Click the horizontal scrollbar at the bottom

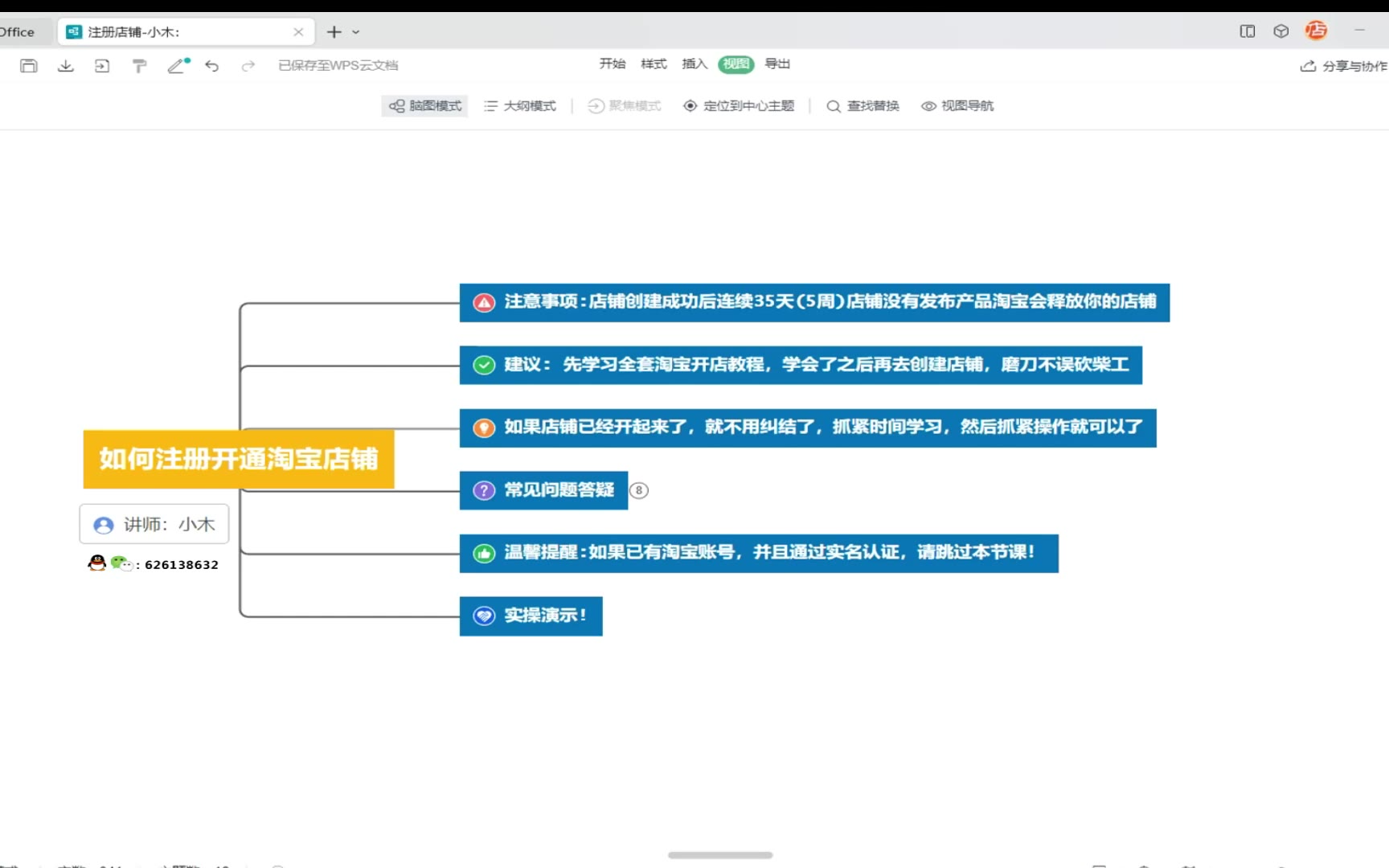coord(720,855)
